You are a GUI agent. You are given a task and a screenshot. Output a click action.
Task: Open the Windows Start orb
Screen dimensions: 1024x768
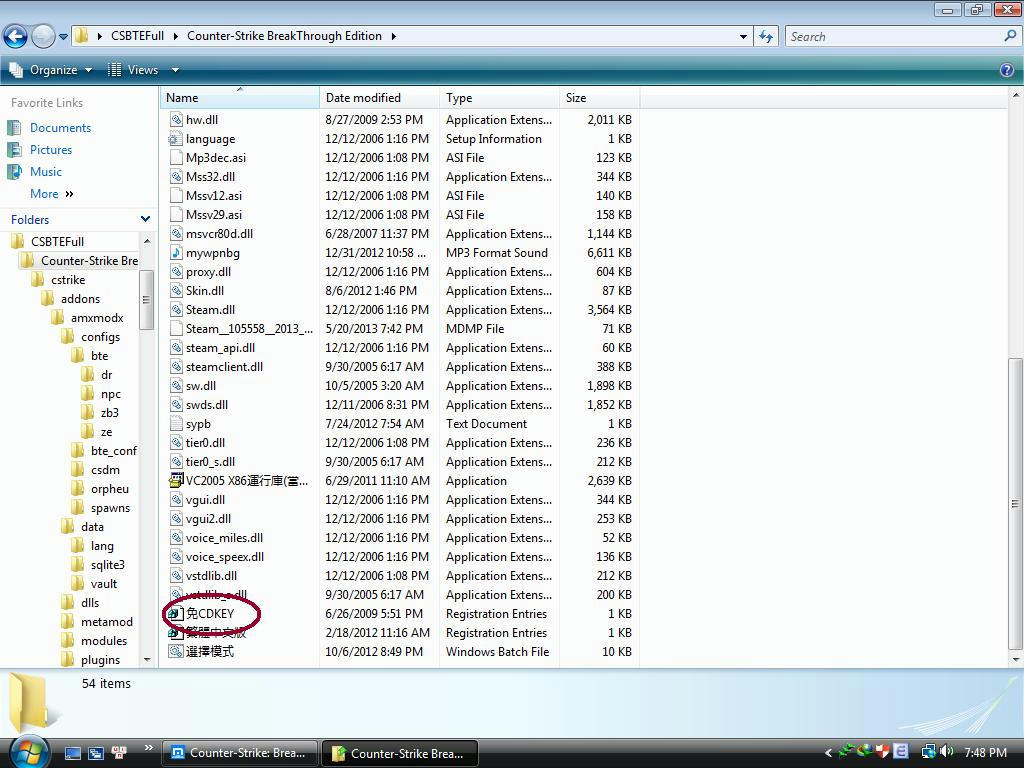(27, 752)
